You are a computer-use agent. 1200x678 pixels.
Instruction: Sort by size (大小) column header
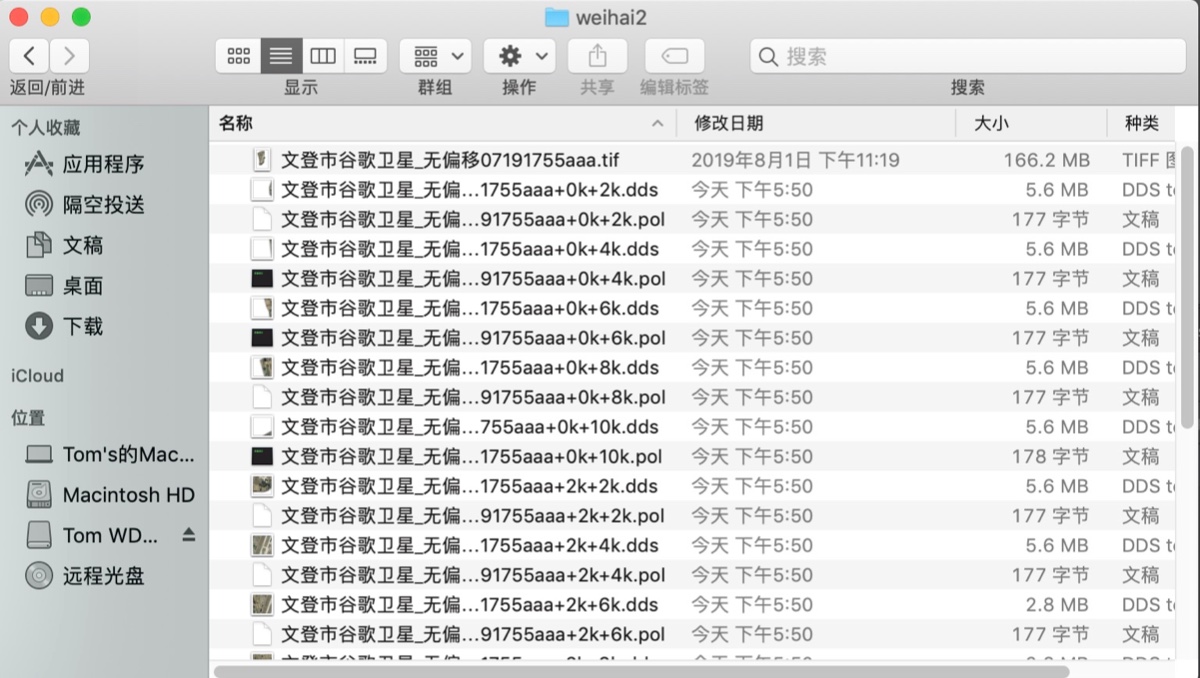(1030, 123)
